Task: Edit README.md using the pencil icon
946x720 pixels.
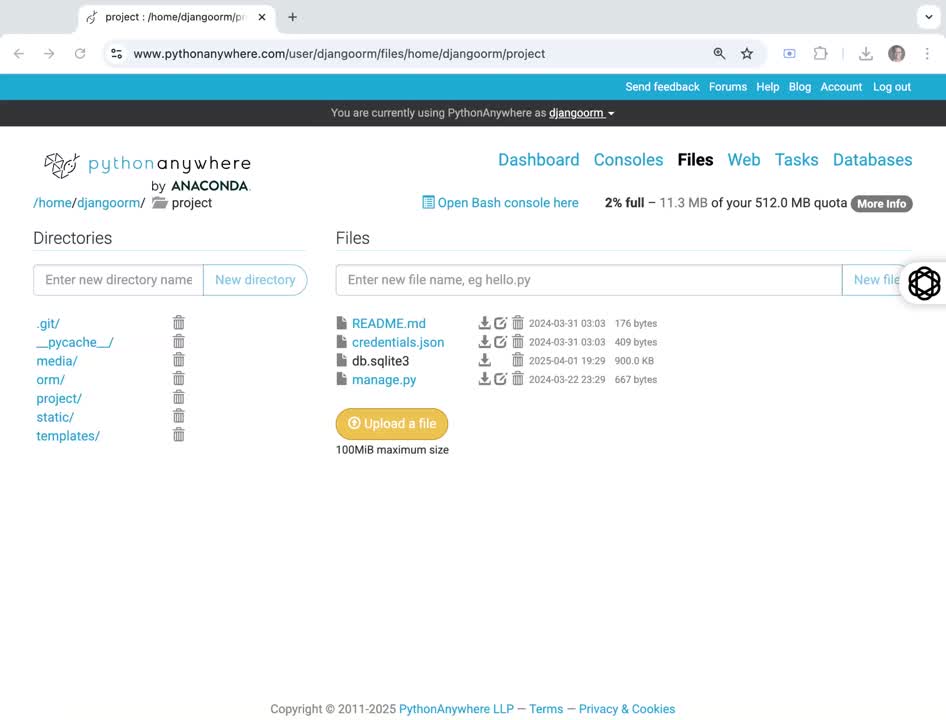Action: (x=501, y=323)
